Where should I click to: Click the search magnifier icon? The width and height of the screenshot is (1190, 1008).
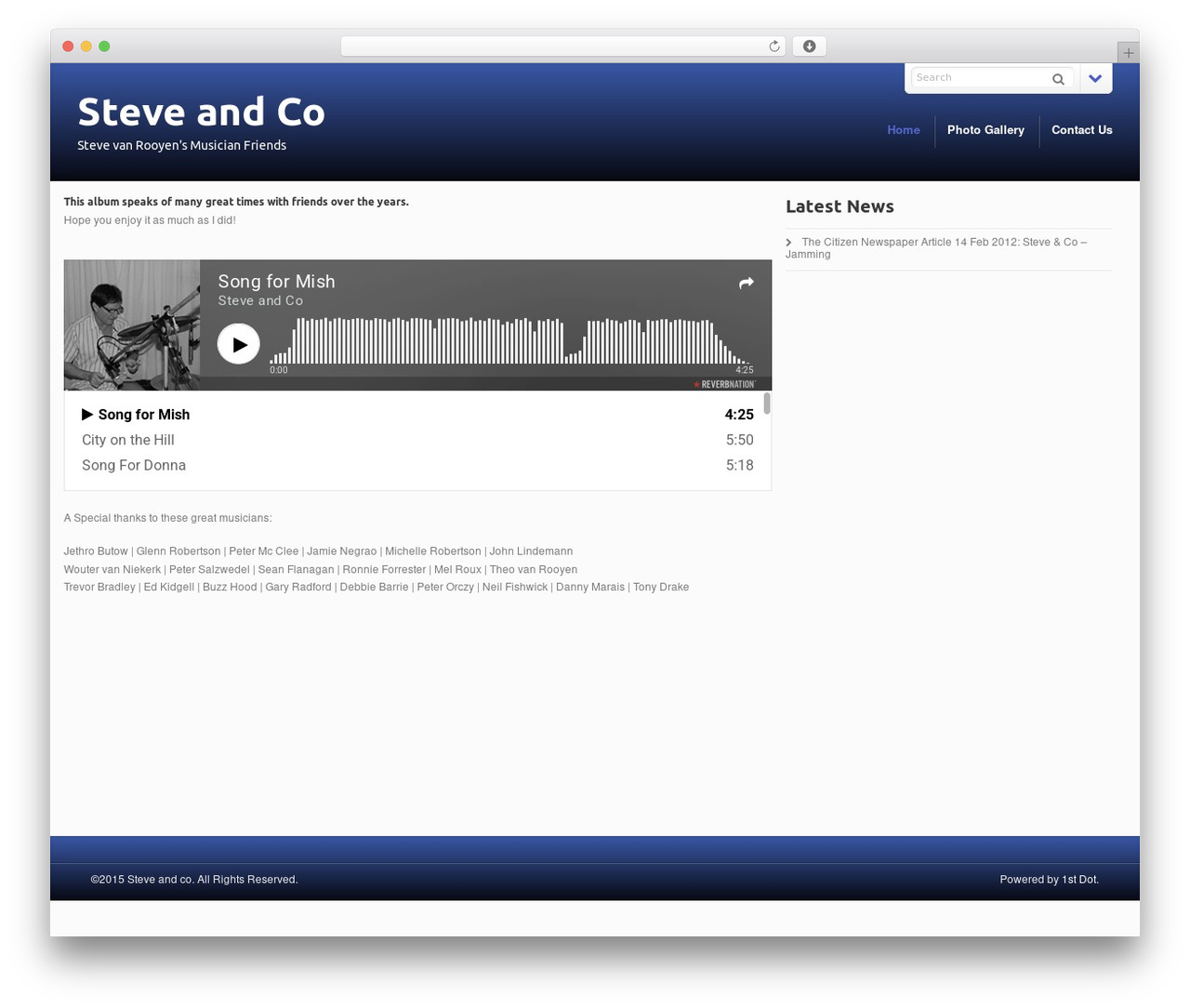(x=1058, y=79)
